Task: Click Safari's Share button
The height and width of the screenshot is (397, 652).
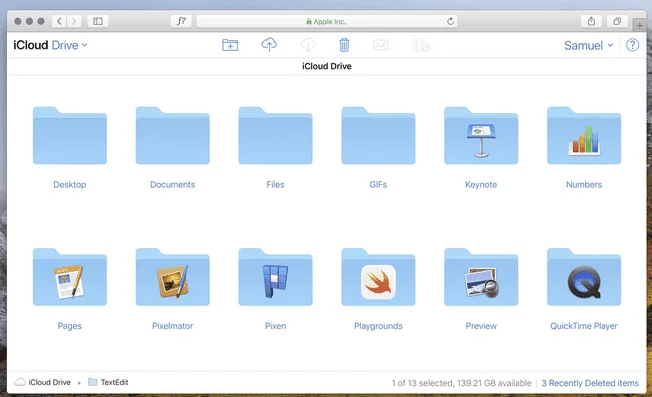Action: tap(591, 21)
